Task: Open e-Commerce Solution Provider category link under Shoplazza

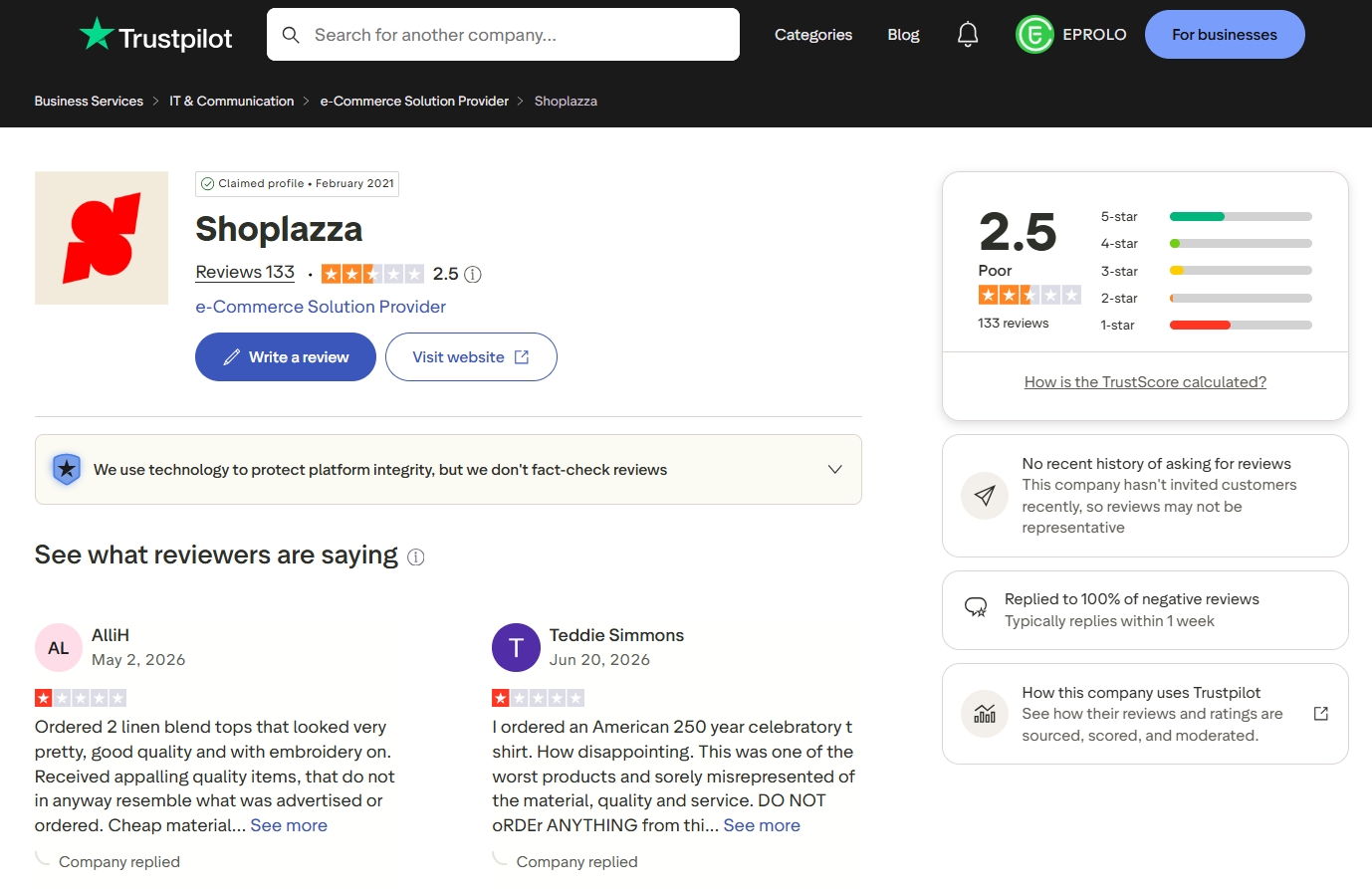Action: coord(321,307)
